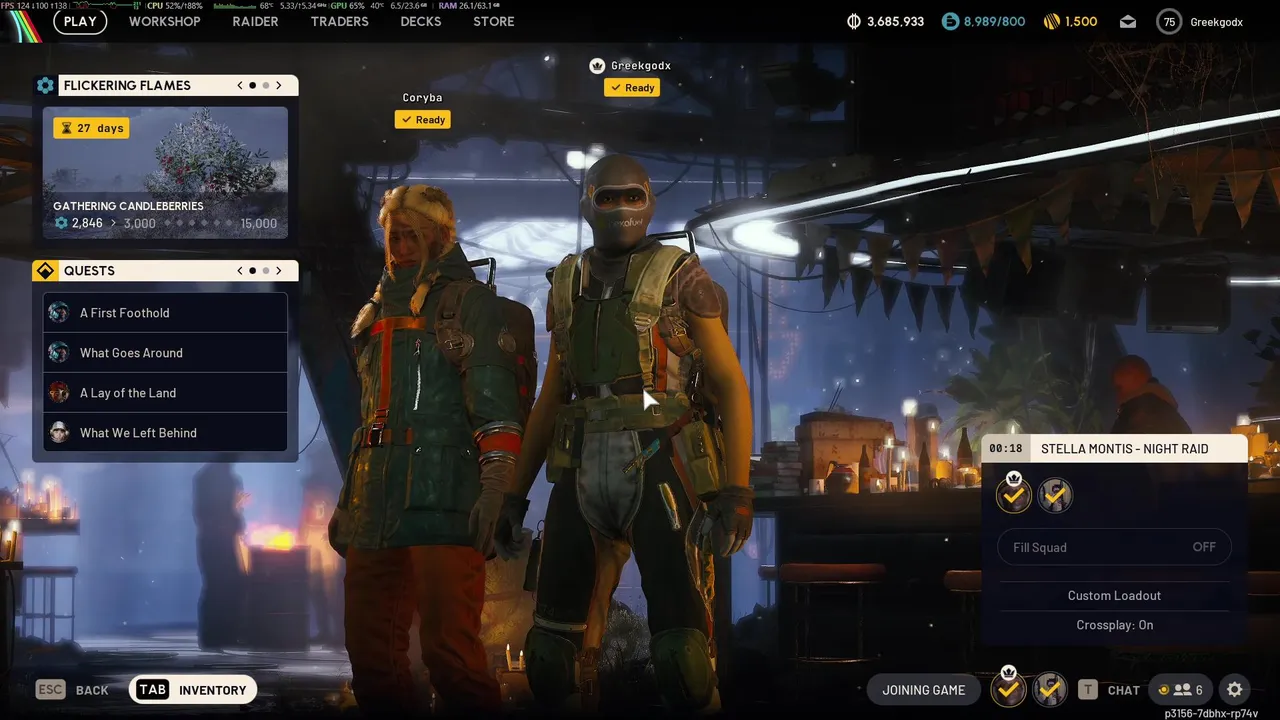Switch to the RAIDER tab
Screen dimensions: 1280x720
(x=255, y=21)
